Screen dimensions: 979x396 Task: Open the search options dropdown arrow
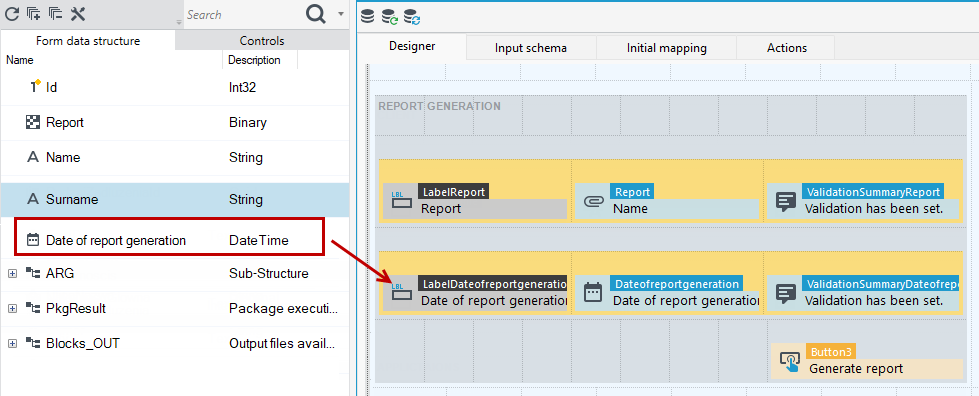click(340, 14)
